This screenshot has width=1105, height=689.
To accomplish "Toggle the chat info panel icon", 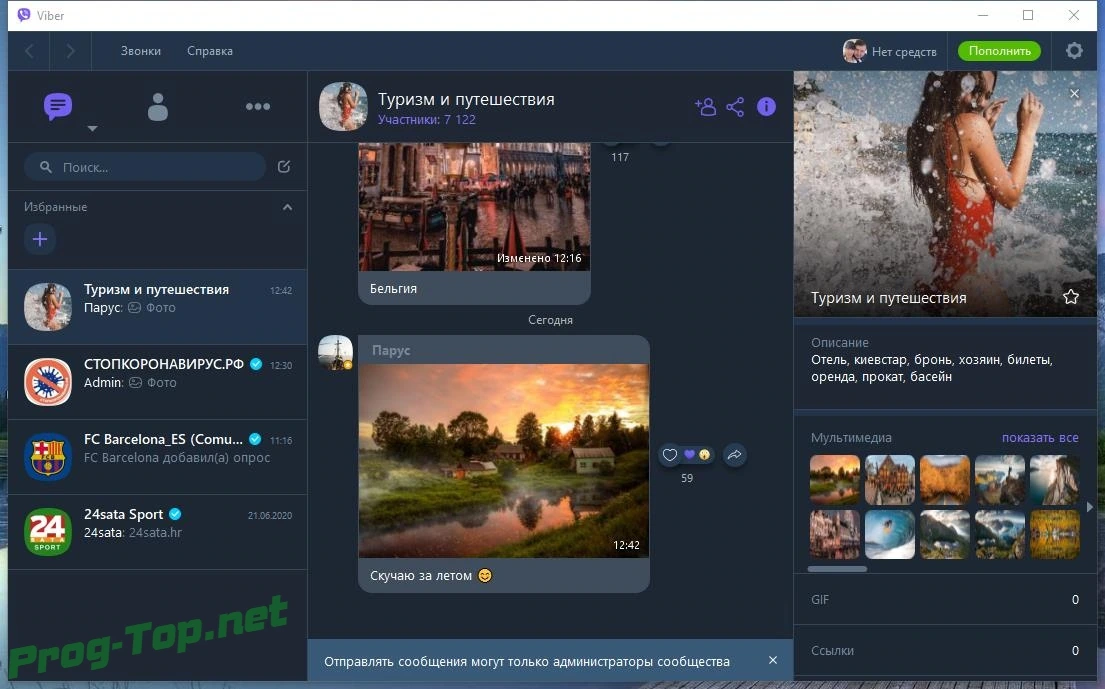I will [x=766, y=106].
